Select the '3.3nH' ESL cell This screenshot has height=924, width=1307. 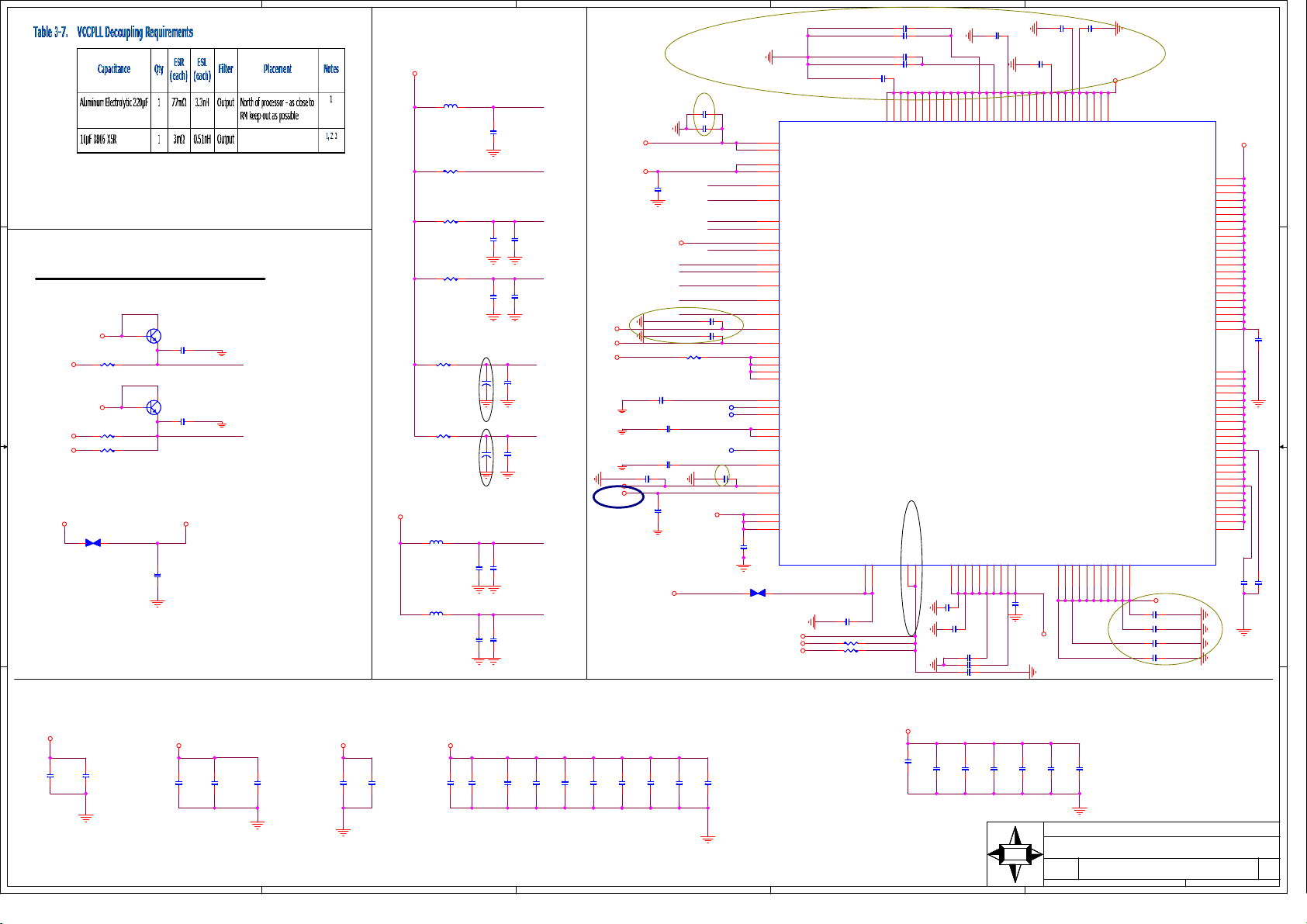coord(202,102)
